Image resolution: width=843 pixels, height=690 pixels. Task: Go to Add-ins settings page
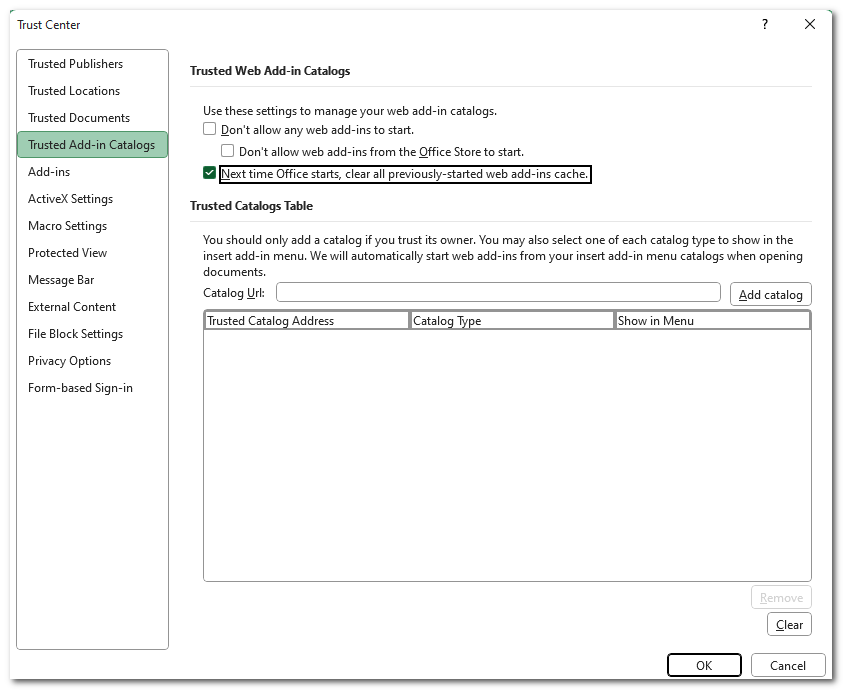tap(49, 172)
